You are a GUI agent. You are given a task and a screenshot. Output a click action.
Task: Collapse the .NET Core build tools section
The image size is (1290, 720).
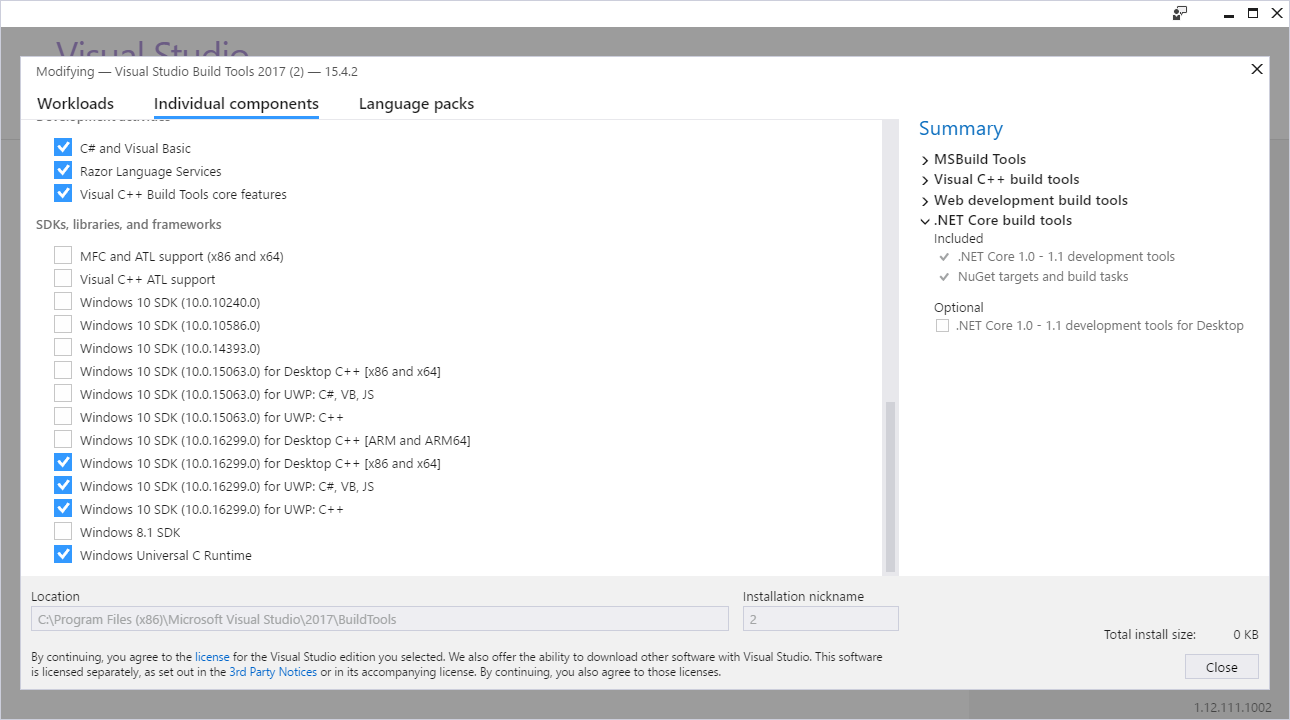pos(925,220)
